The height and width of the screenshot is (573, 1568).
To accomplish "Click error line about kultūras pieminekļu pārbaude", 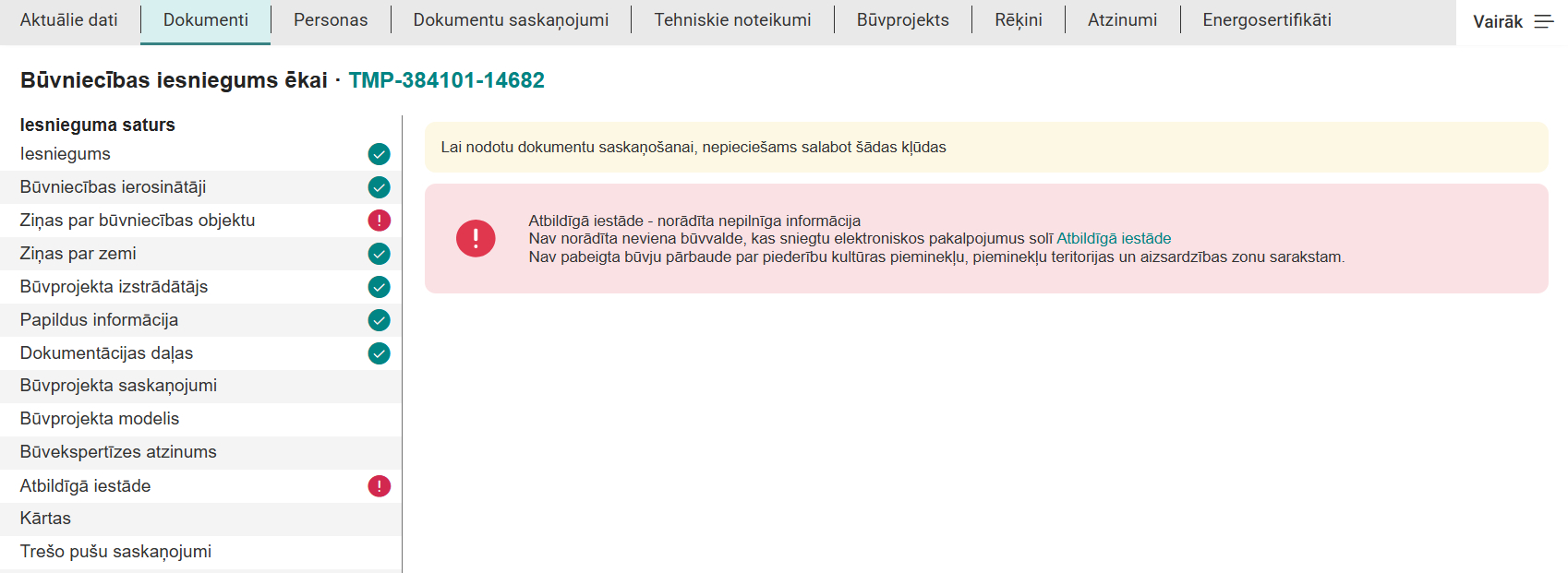I will pos(936,257).
